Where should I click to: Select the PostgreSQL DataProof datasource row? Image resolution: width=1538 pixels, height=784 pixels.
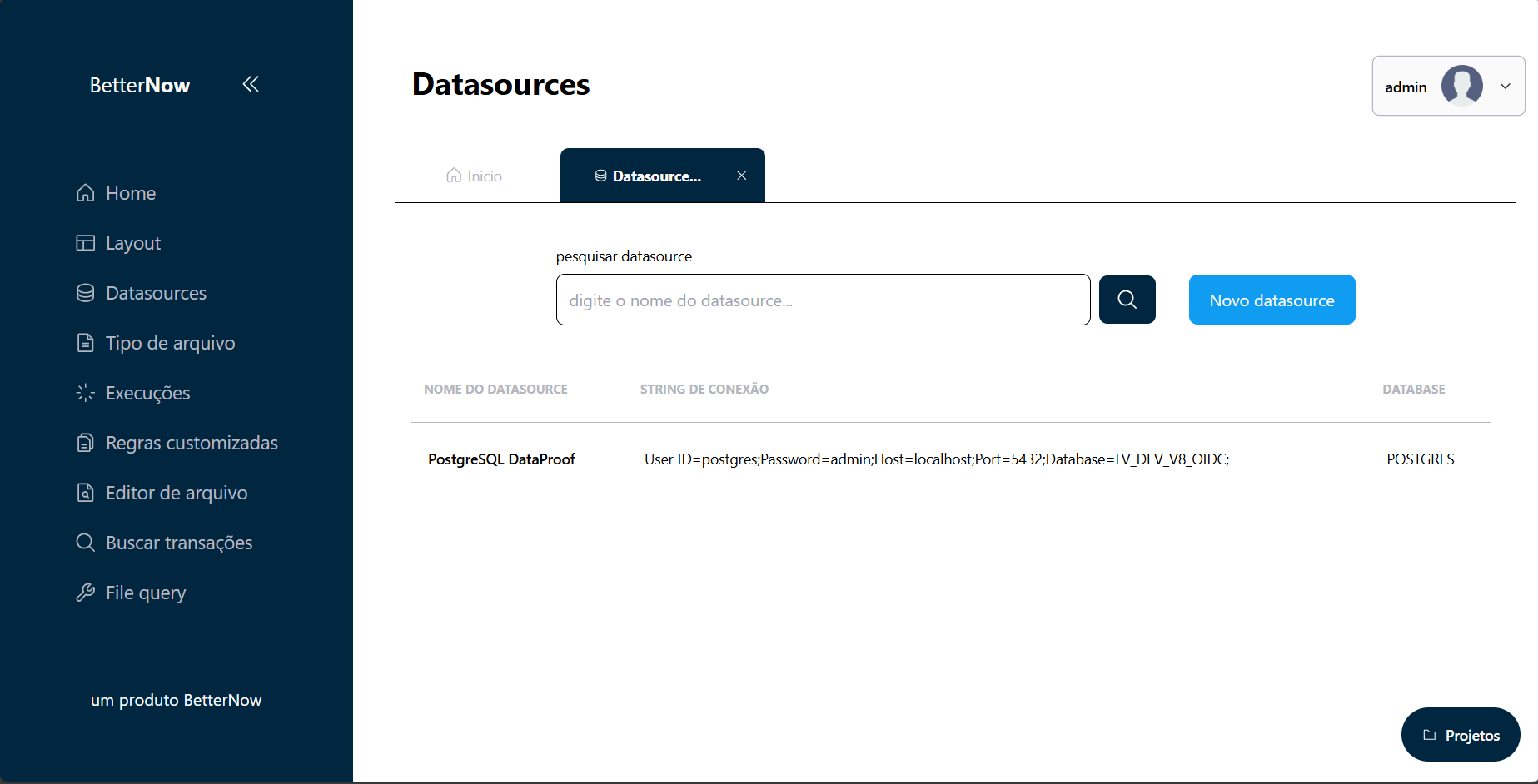pos(500,459)
